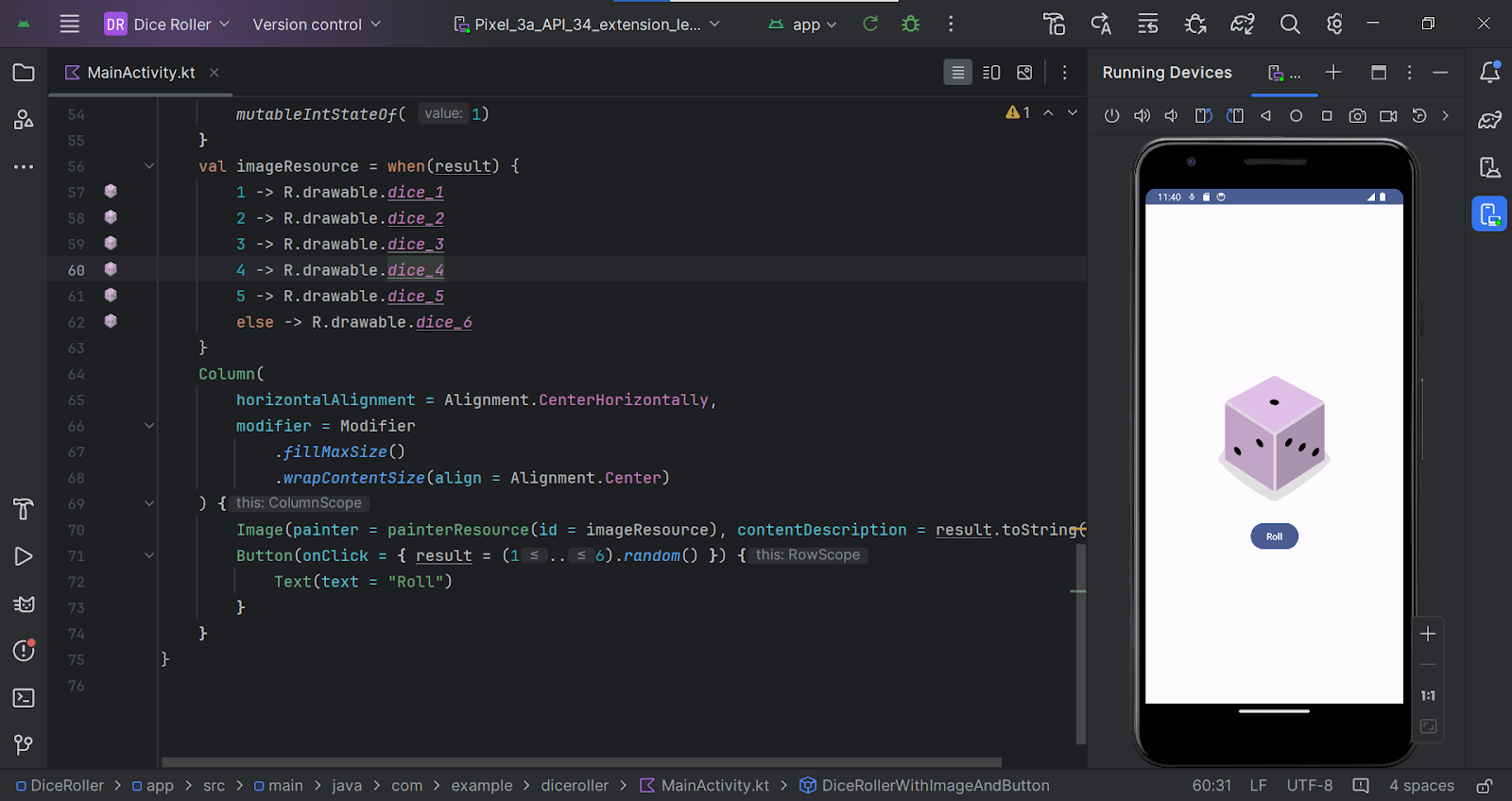Go to previous highlighted problem arrow
1512x801 pixels.
[x=1048, y=112]
